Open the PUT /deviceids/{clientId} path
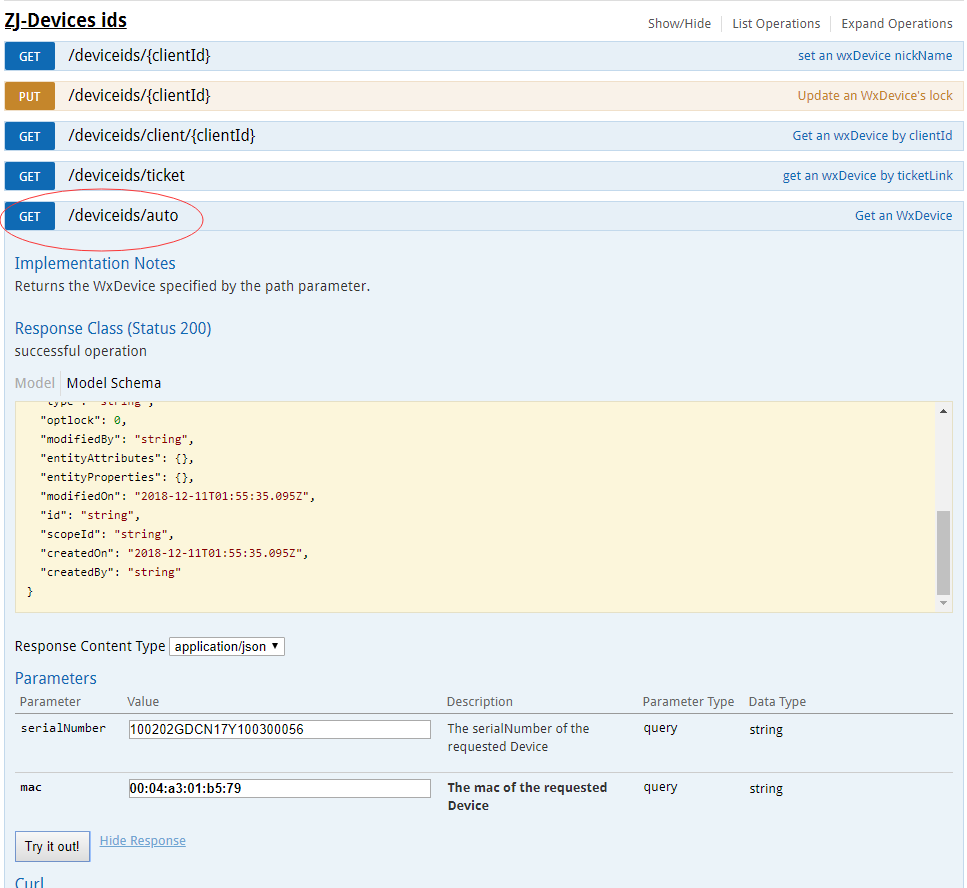967x888 pixels. point(139,96)
